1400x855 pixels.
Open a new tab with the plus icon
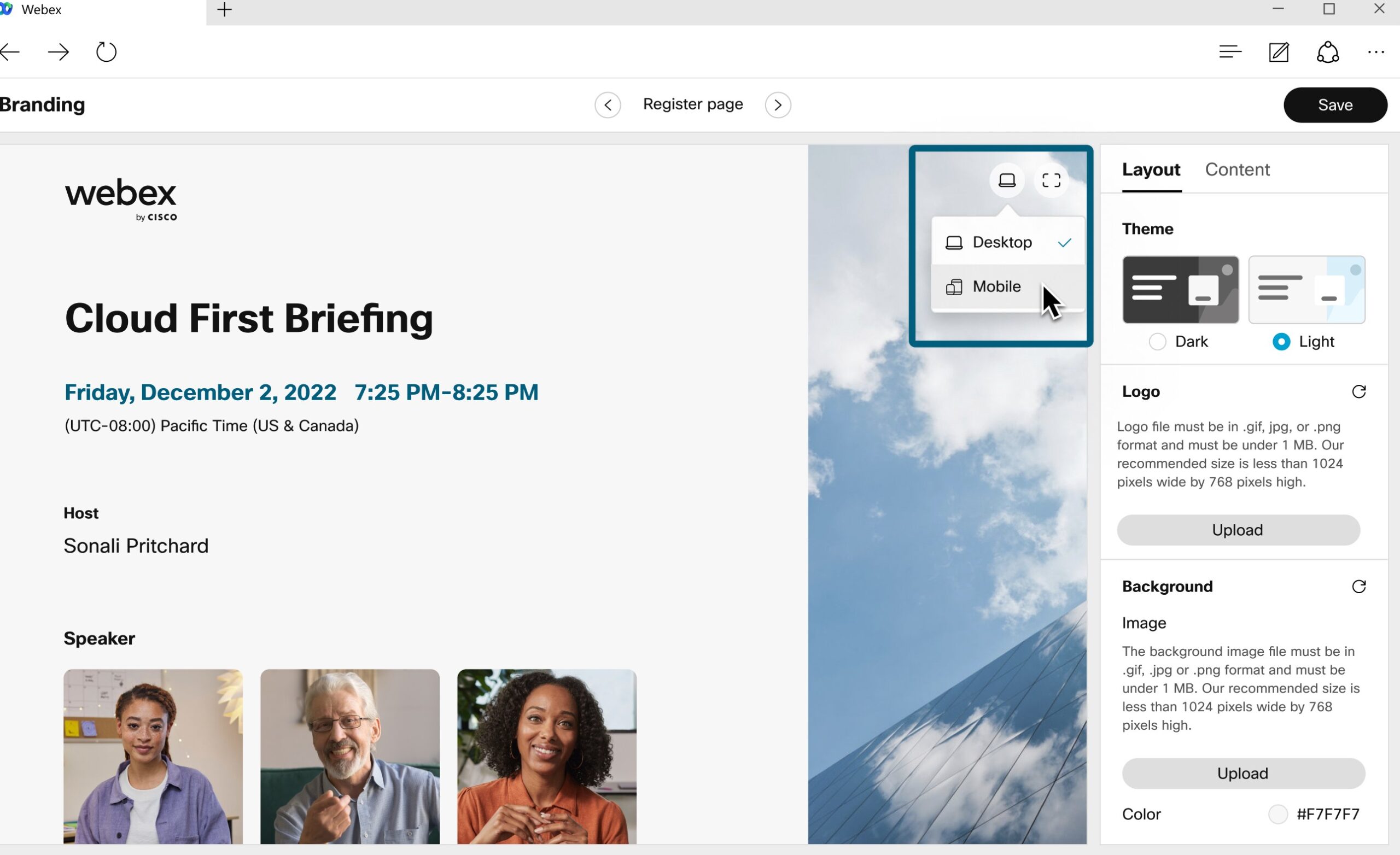pos(224,10)
